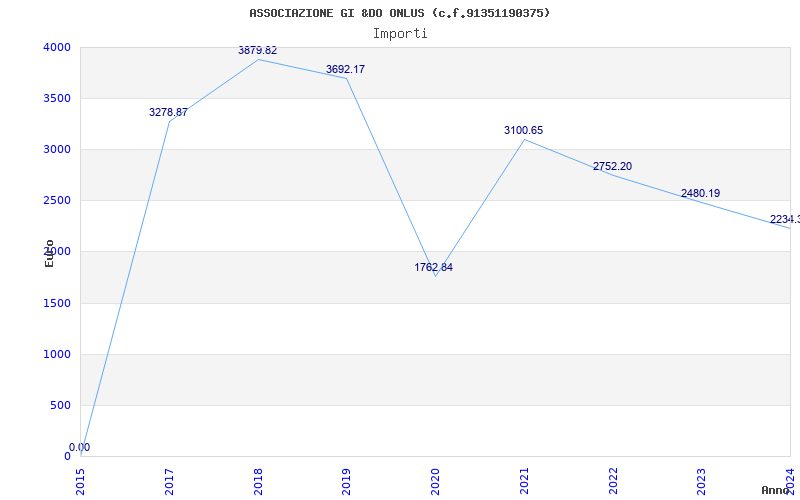
Task: Click the Euro y-axis title
Action: tap(49, 254)
